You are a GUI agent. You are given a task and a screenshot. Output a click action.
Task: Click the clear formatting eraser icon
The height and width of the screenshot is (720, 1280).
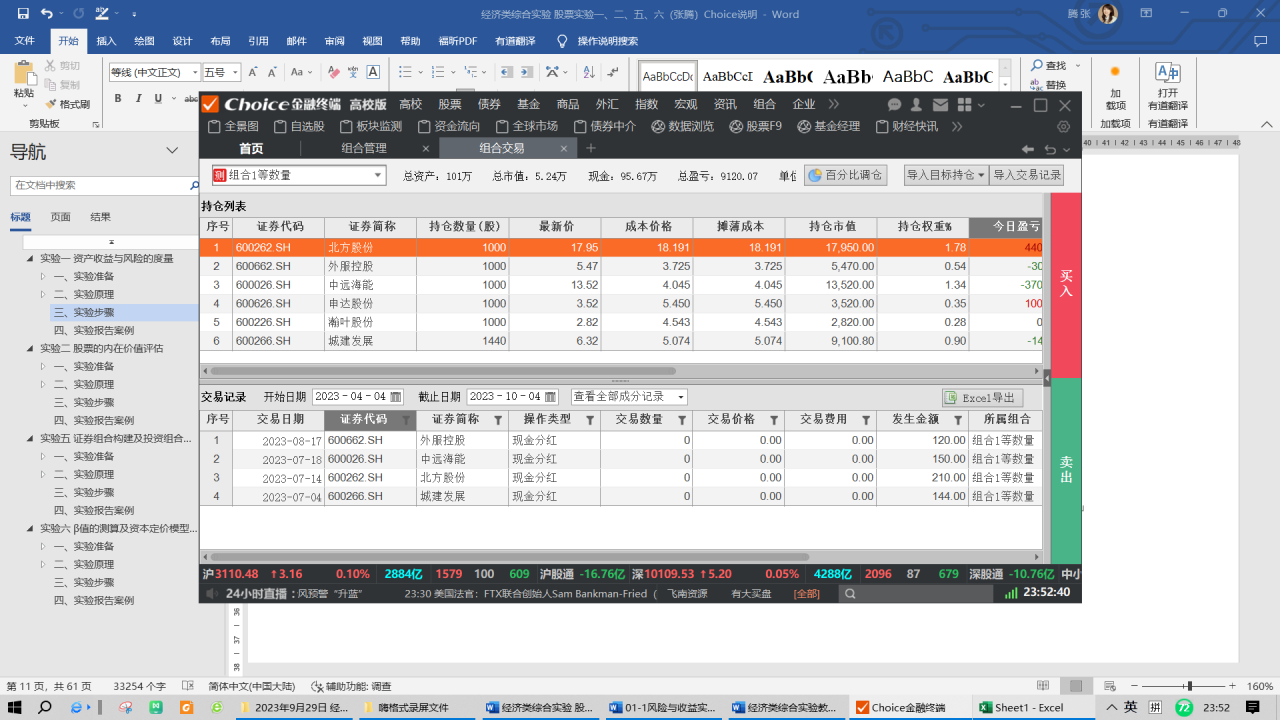coord(333,72)
